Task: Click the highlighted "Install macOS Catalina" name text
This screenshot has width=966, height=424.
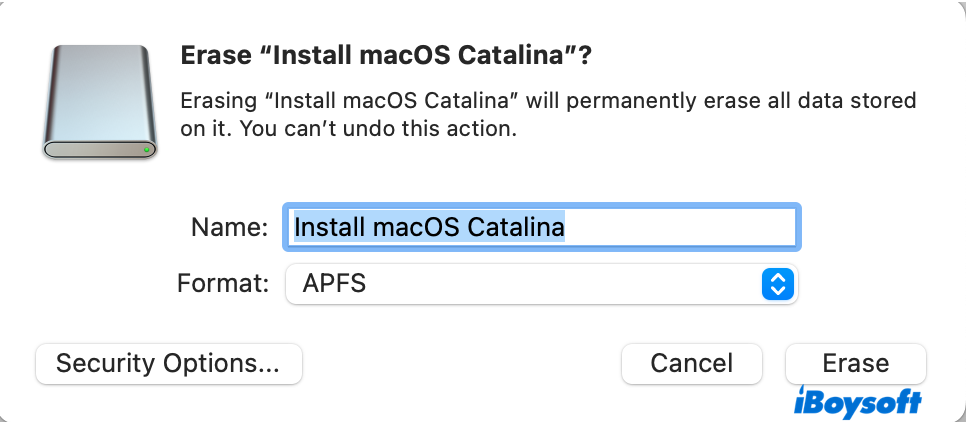Action: (x=429, y=227)
